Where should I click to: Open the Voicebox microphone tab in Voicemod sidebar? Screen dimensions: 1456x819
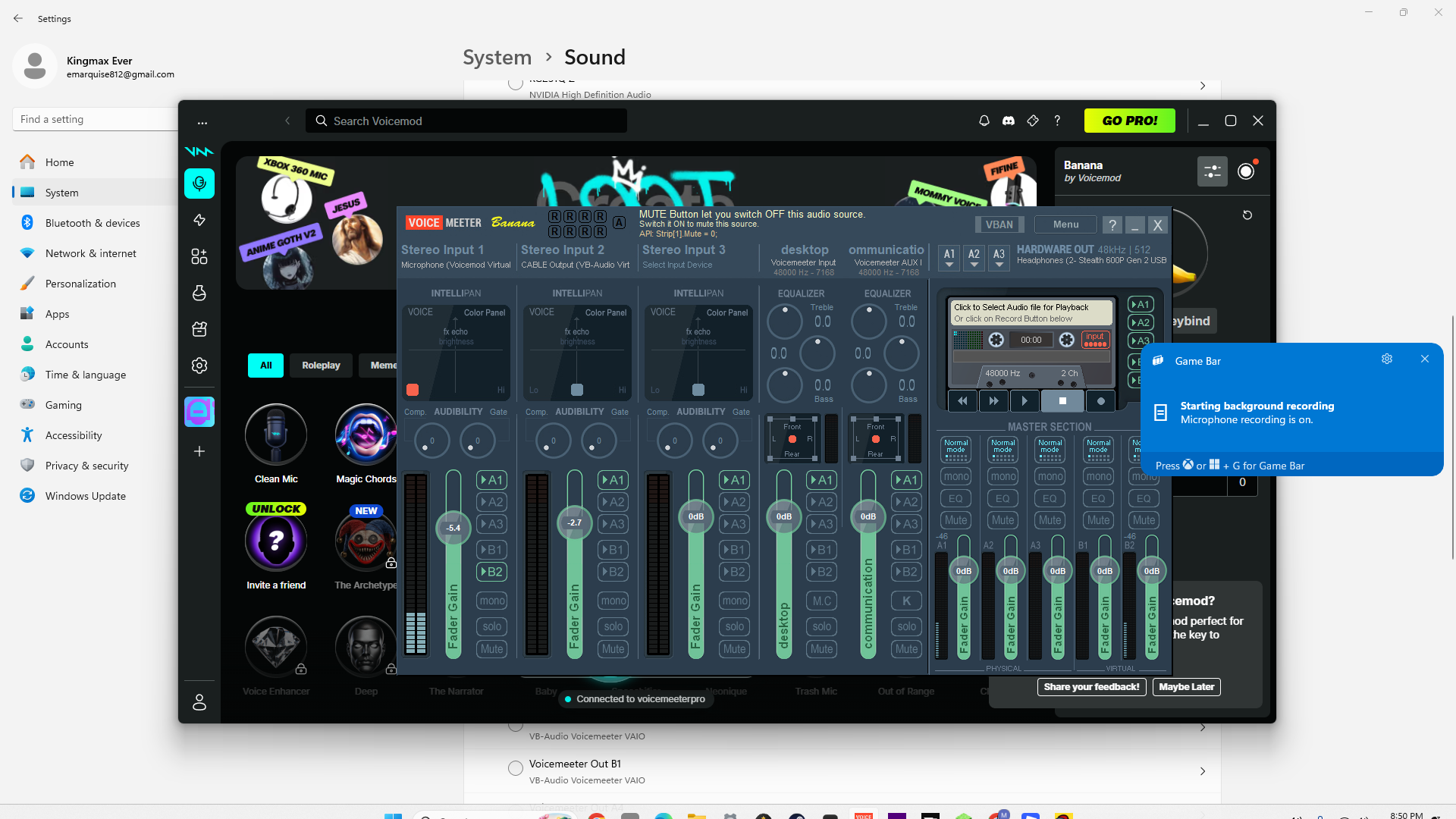(x=199, y=184)
